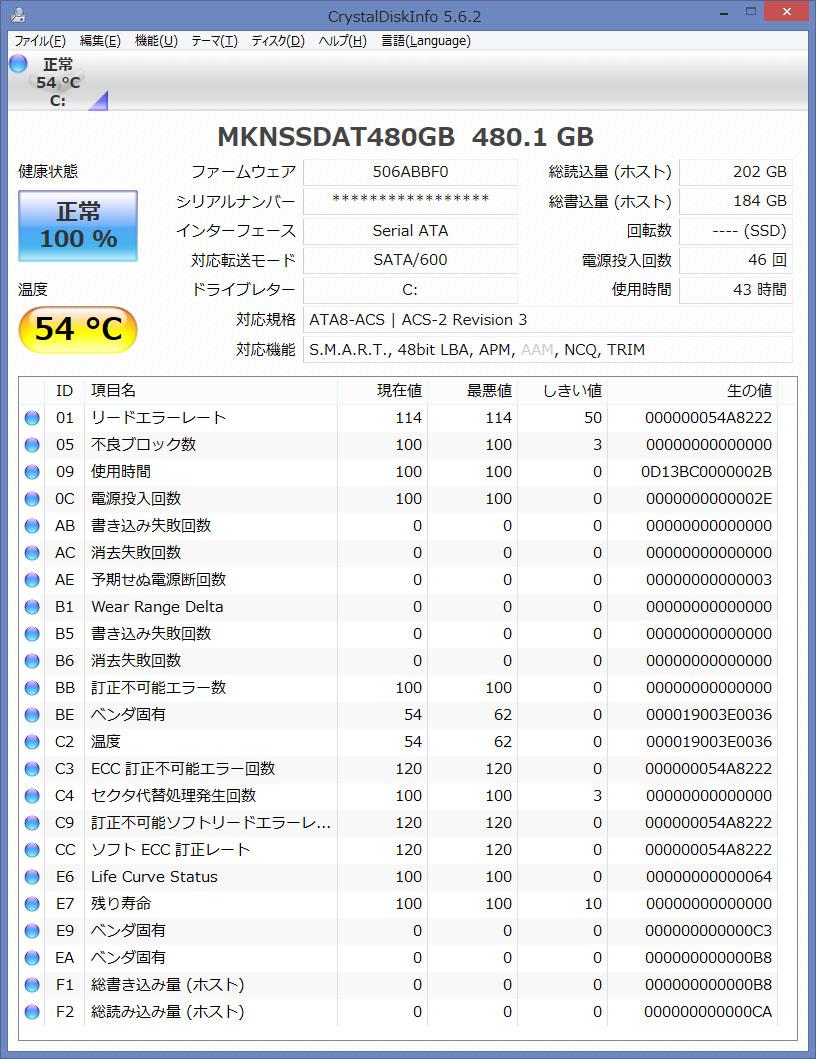Screen dimensions: 816x1059
Task: Click the CrystalDiskInfo app icon in title bar
Action: pyautogui.click(x=19, y=14)
